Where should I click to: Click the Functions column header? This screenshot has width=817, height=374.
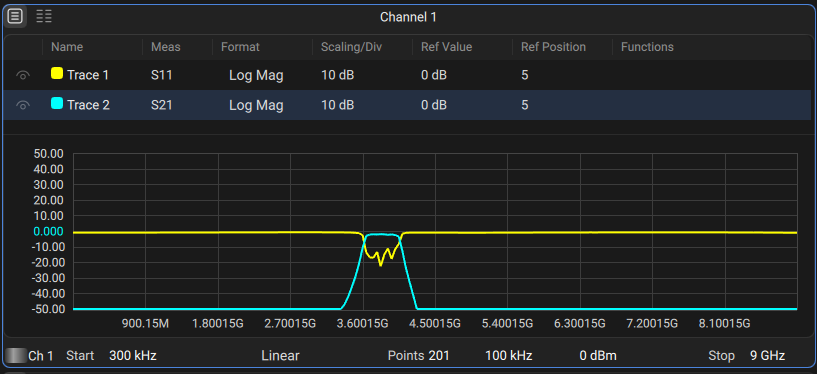647,47
